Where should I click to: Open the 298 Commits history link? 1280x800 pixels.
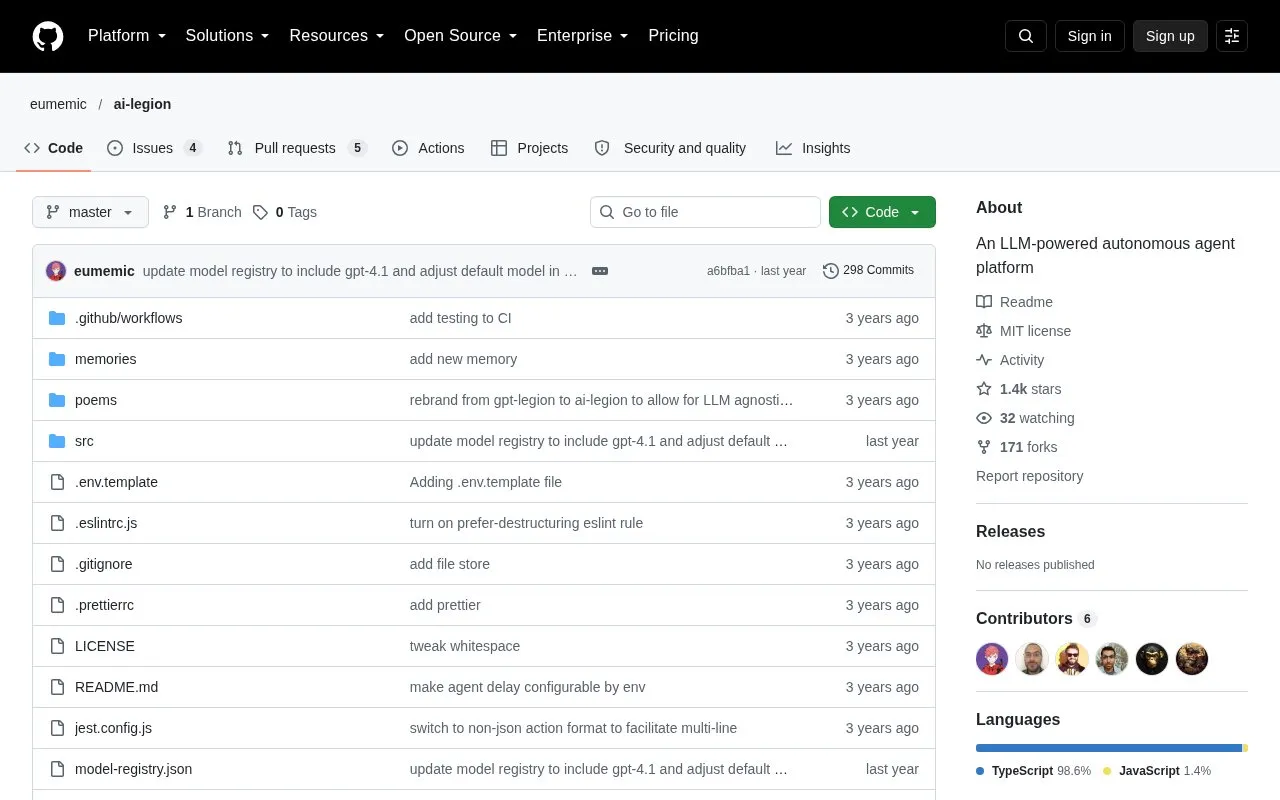pyautogui.click(x=868, y=270)
